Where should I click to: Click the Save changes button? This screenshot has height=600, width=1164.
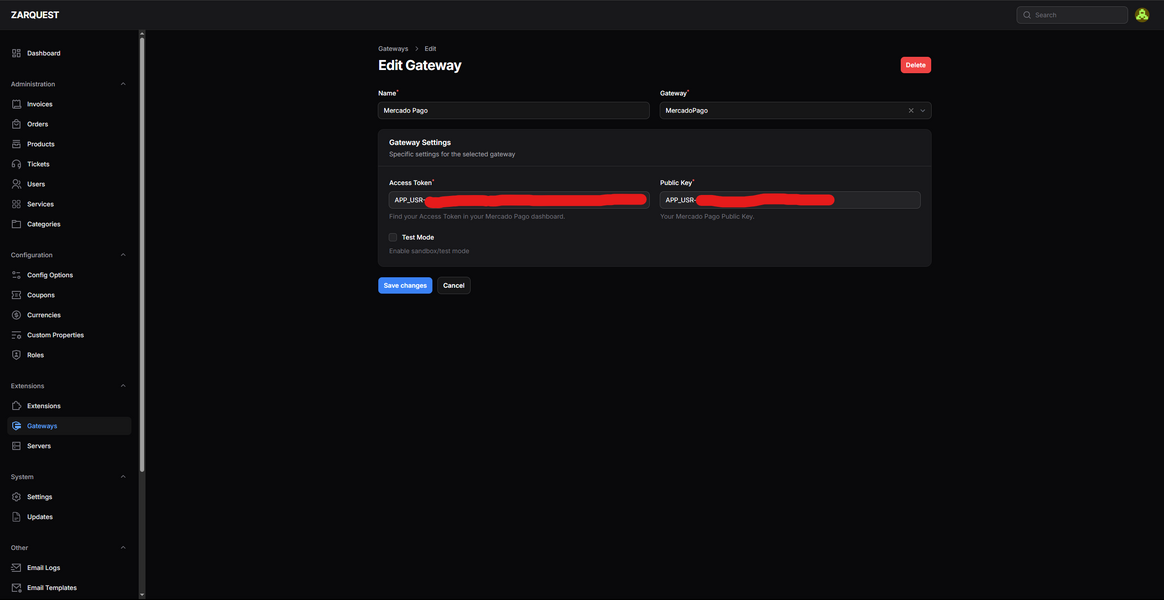[405, 286]
